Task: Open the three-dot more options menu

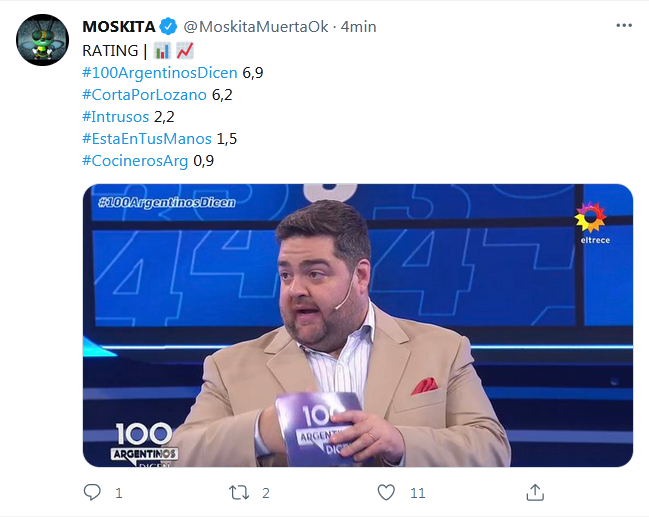Action: pyautogui.click(x=624, y=26)
